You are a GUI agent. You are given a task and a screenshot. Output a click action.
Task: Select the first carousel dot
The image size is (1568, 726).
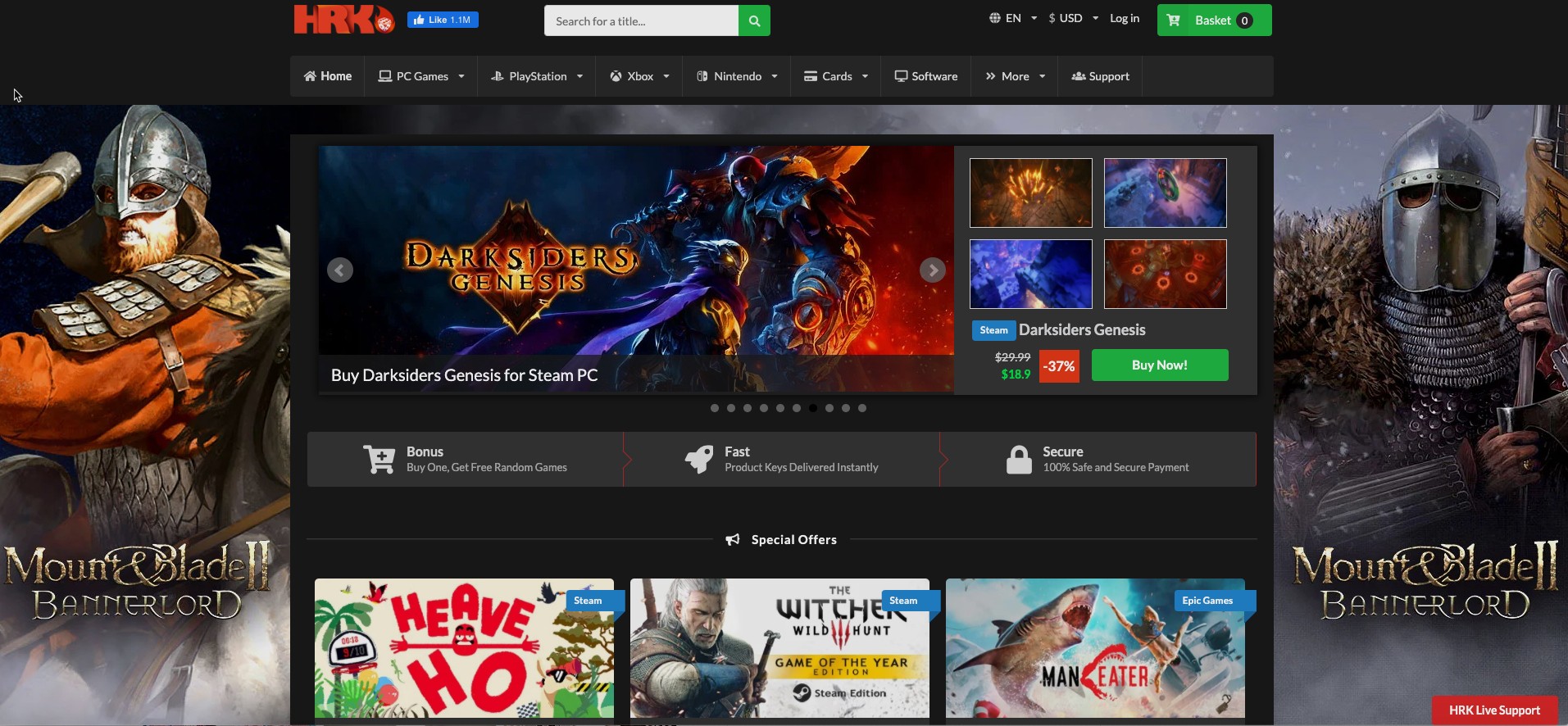715,408
